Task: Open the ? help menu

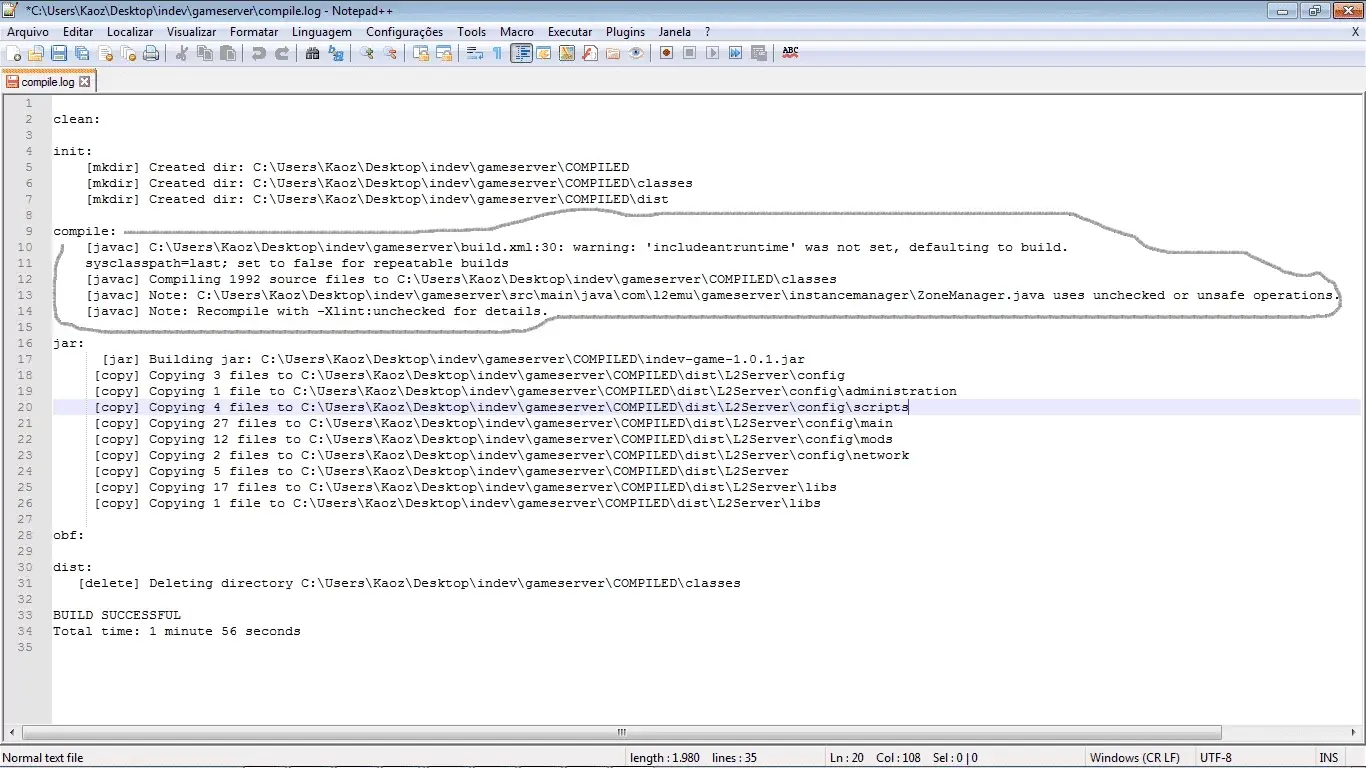Action: [x=708, y=32]
